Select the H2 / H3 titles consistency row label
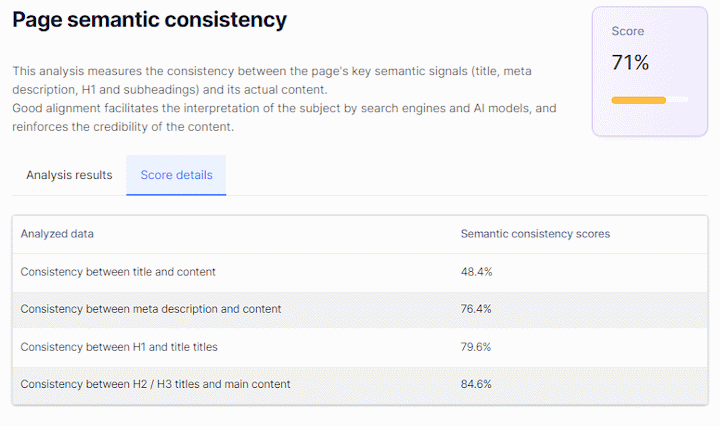This screenshot has height=426, width=720. [155, 384]
